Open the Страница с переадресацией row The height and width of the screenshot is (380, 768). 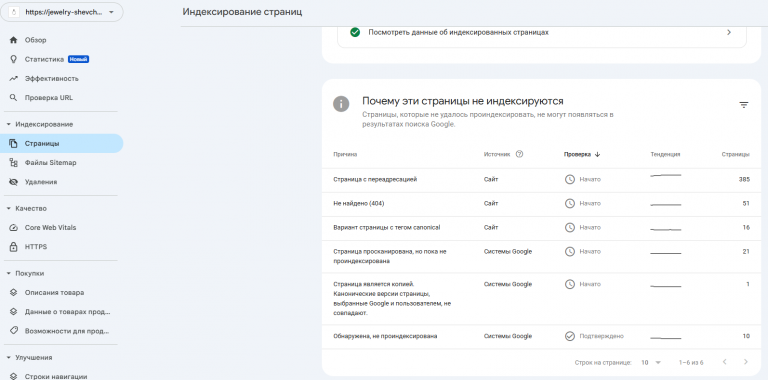click(541, 179)
